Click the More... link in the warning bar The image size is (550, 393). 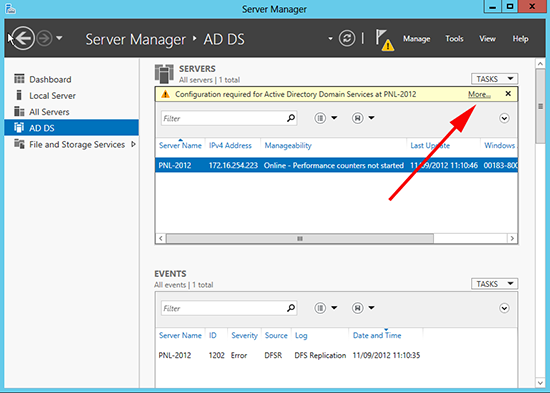[x=479, y=94]
